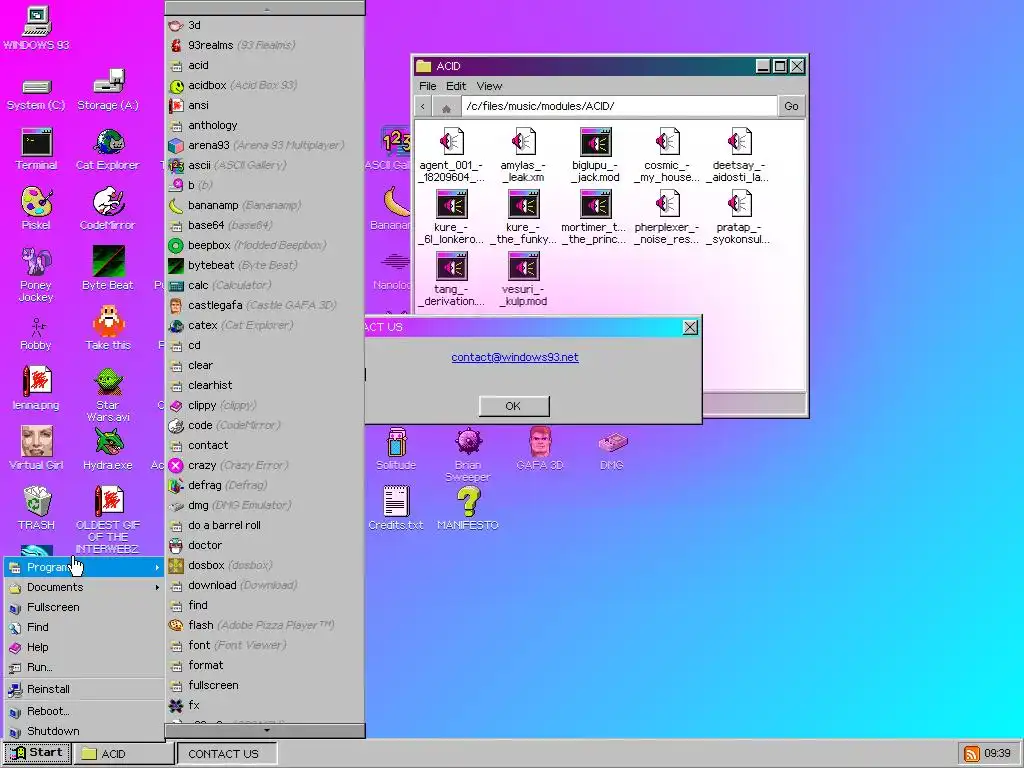The width and height of the screenshot is (1024, 768).
Task: Choose Fullscreen in the Start menu
Action: coord(84,607)
